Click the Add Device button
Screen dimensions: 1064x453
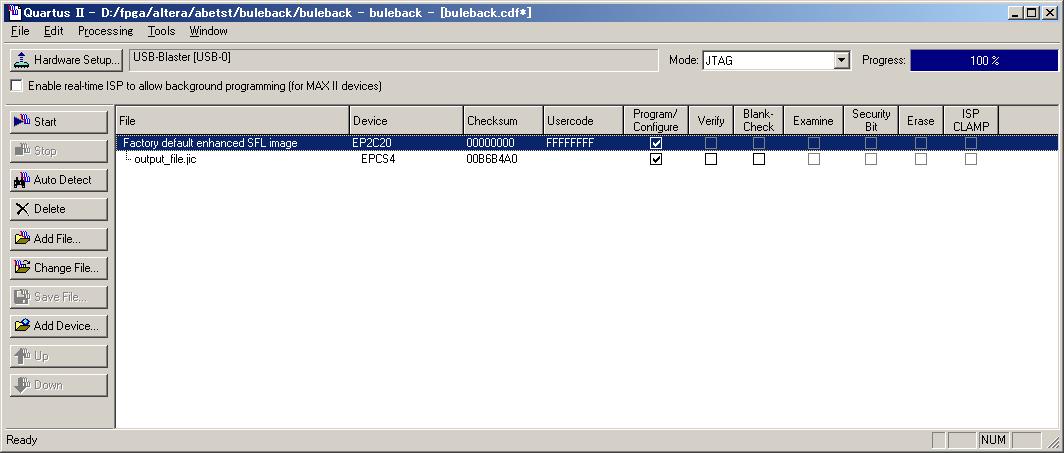[x=58, y=326]
